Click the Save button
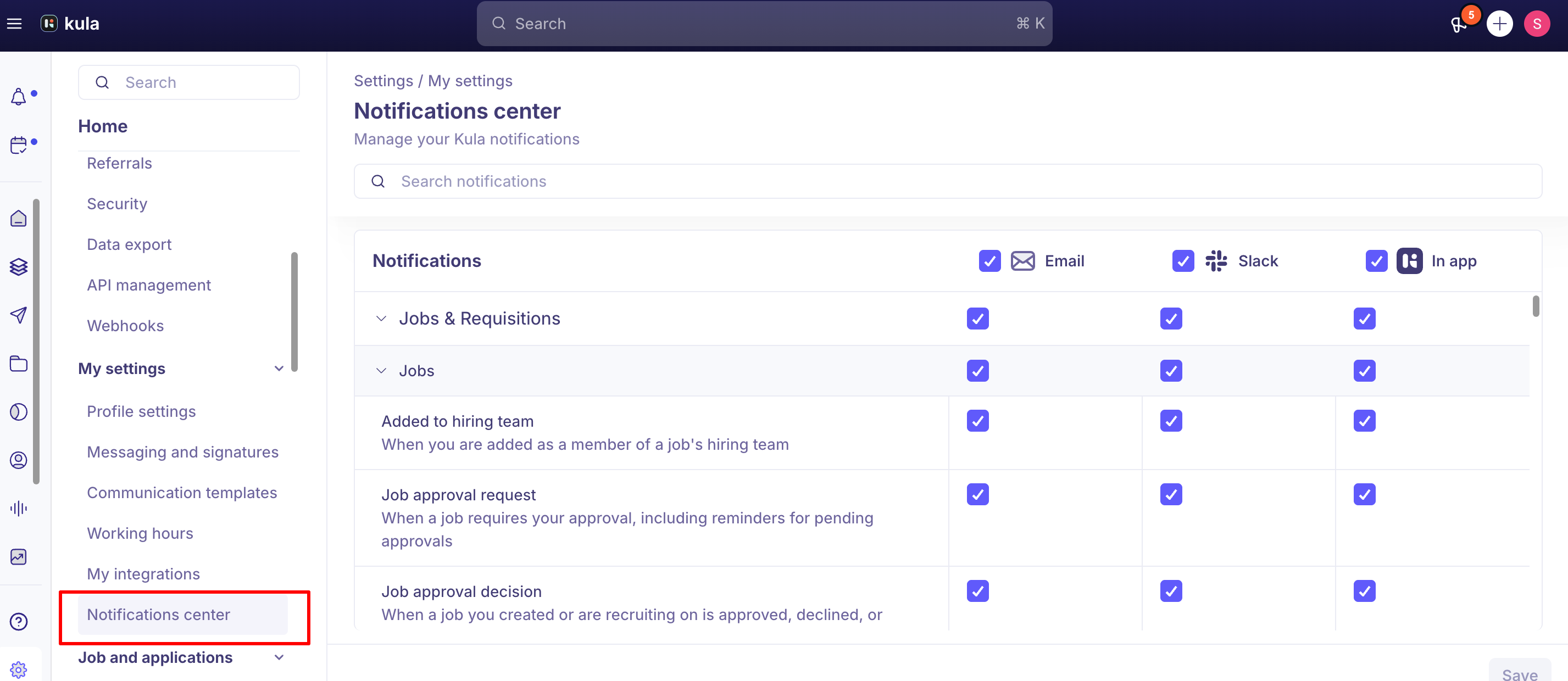The height and width of the screenshot is (681, 1568). coord(1519,672)
